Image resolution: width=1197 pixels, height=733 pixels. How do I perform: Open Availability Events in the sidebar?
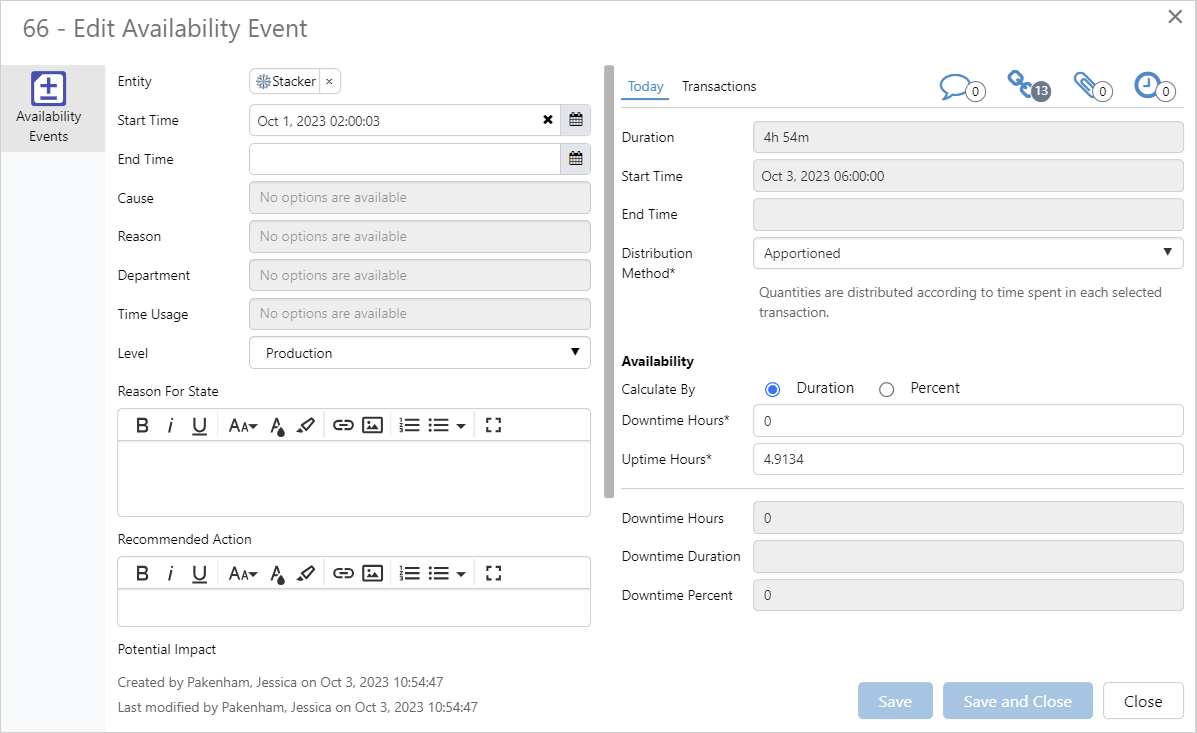(x=49, y=107)
